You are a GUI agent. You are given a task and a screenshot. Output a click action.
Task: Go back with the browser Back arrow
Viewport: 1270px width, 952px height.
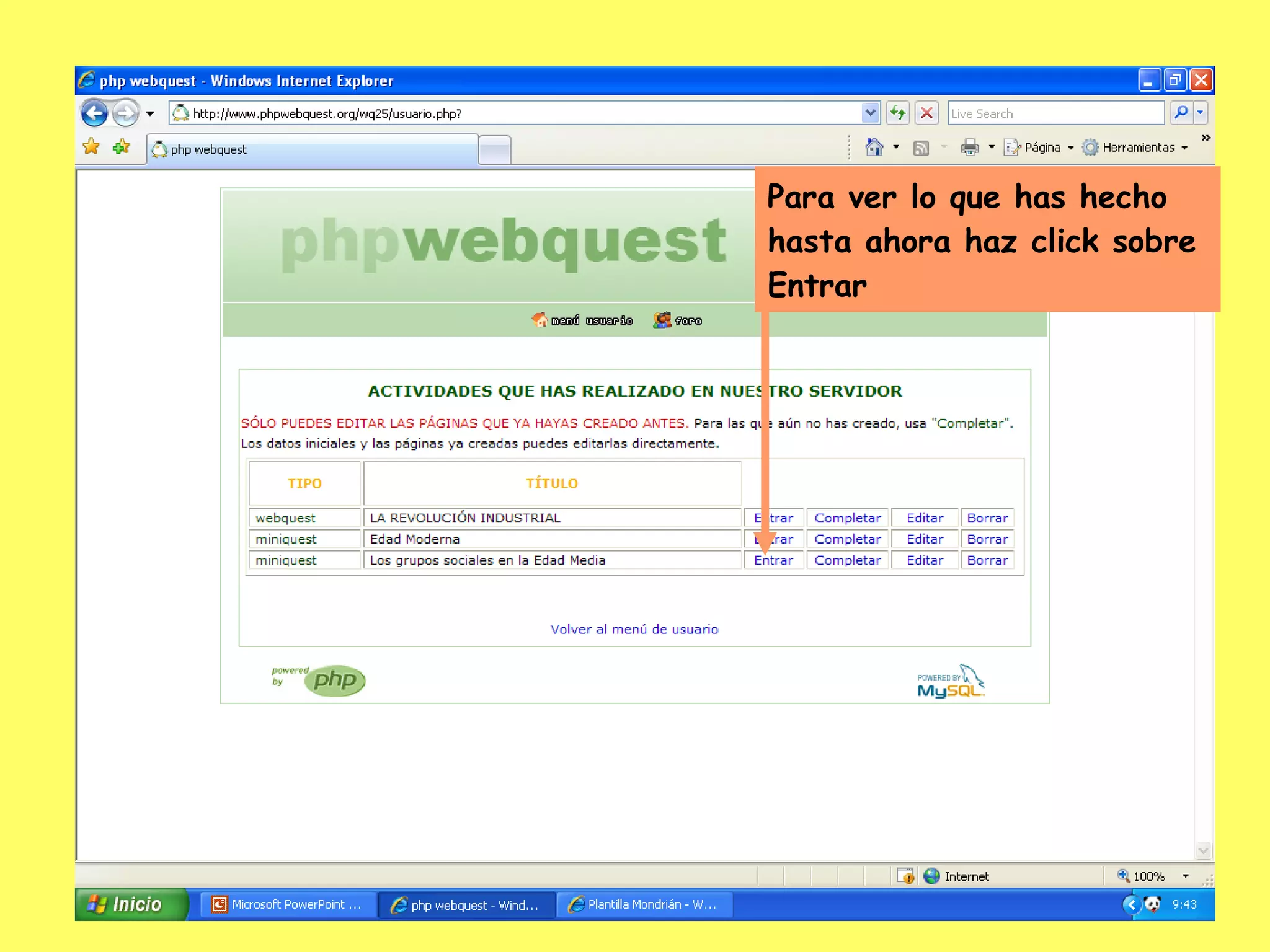click(95, 113)
